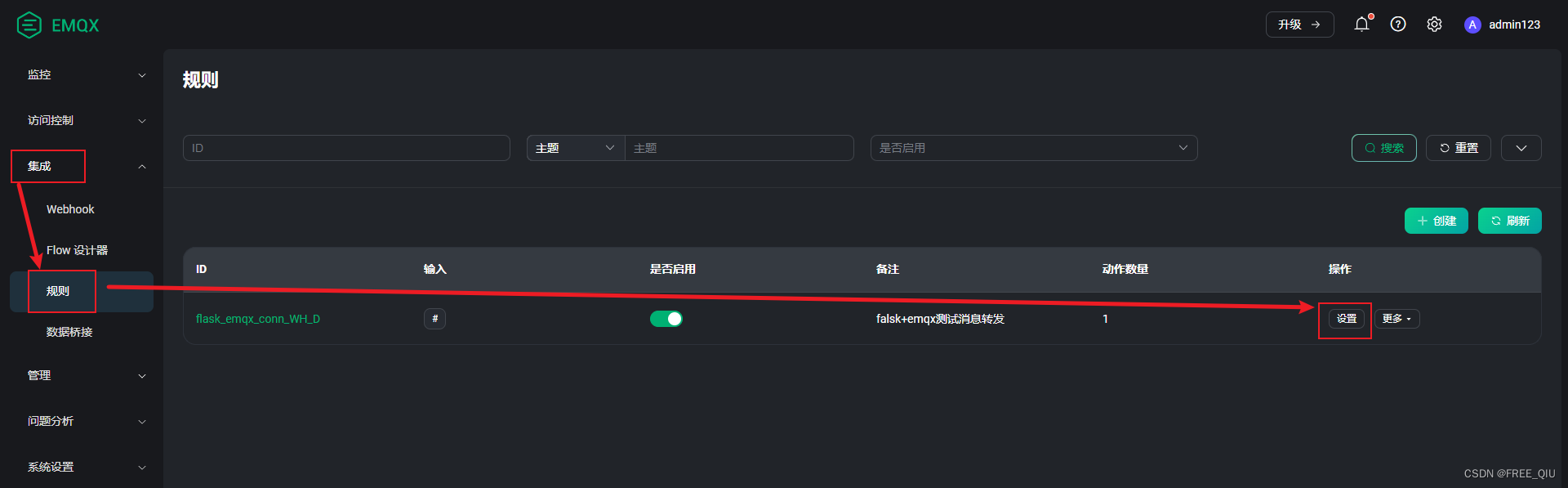Click the 重置 reset button

coord(1459,148)
